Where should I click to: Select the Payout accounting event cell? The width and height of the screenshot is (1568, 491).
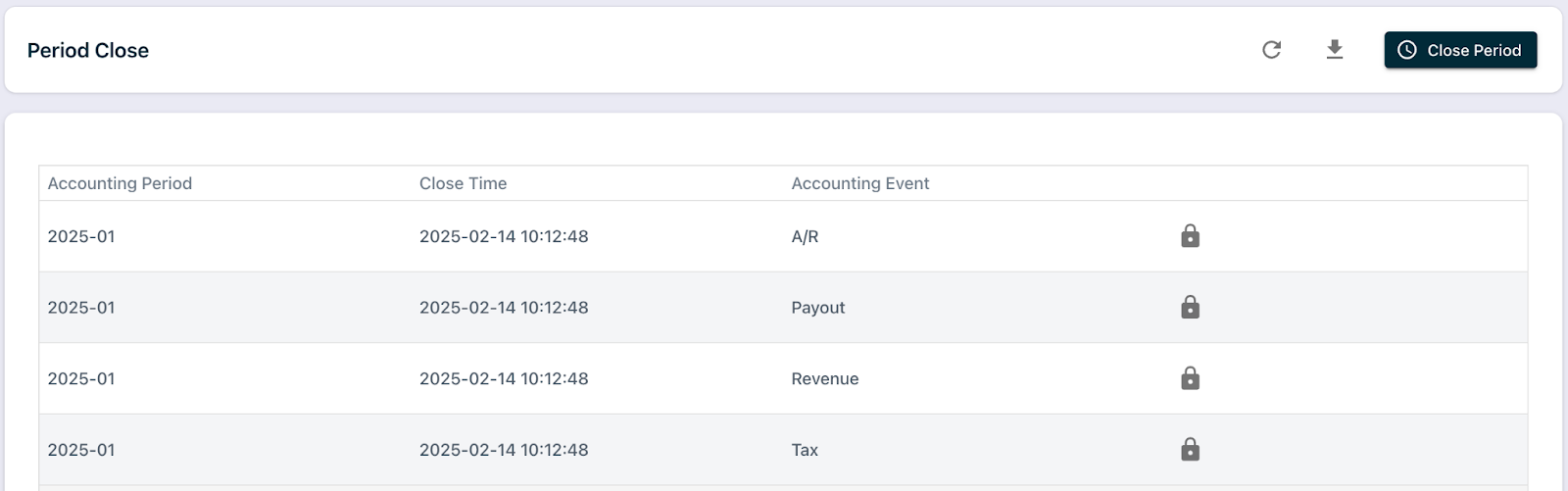pos(817,308)
